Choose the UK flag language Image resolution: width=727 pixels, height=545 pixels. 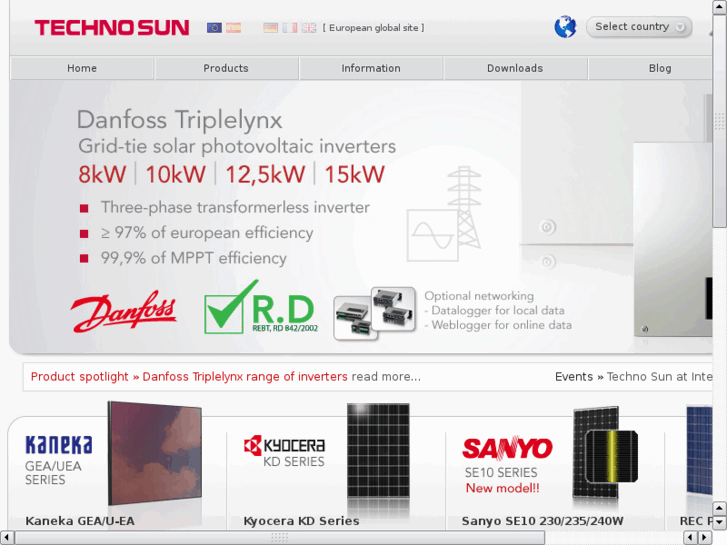coord(309,28)
